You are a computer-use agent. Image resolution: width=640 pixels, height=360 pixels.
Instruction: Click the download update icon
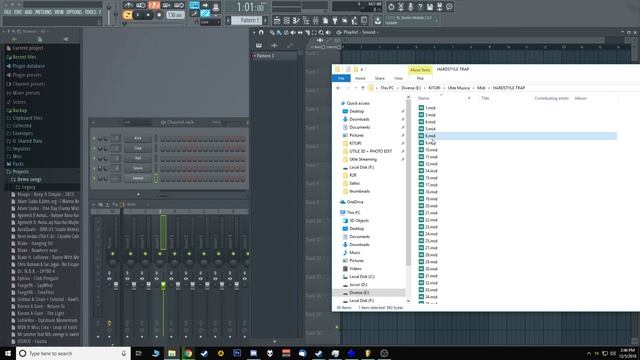[x=378, y=20]
